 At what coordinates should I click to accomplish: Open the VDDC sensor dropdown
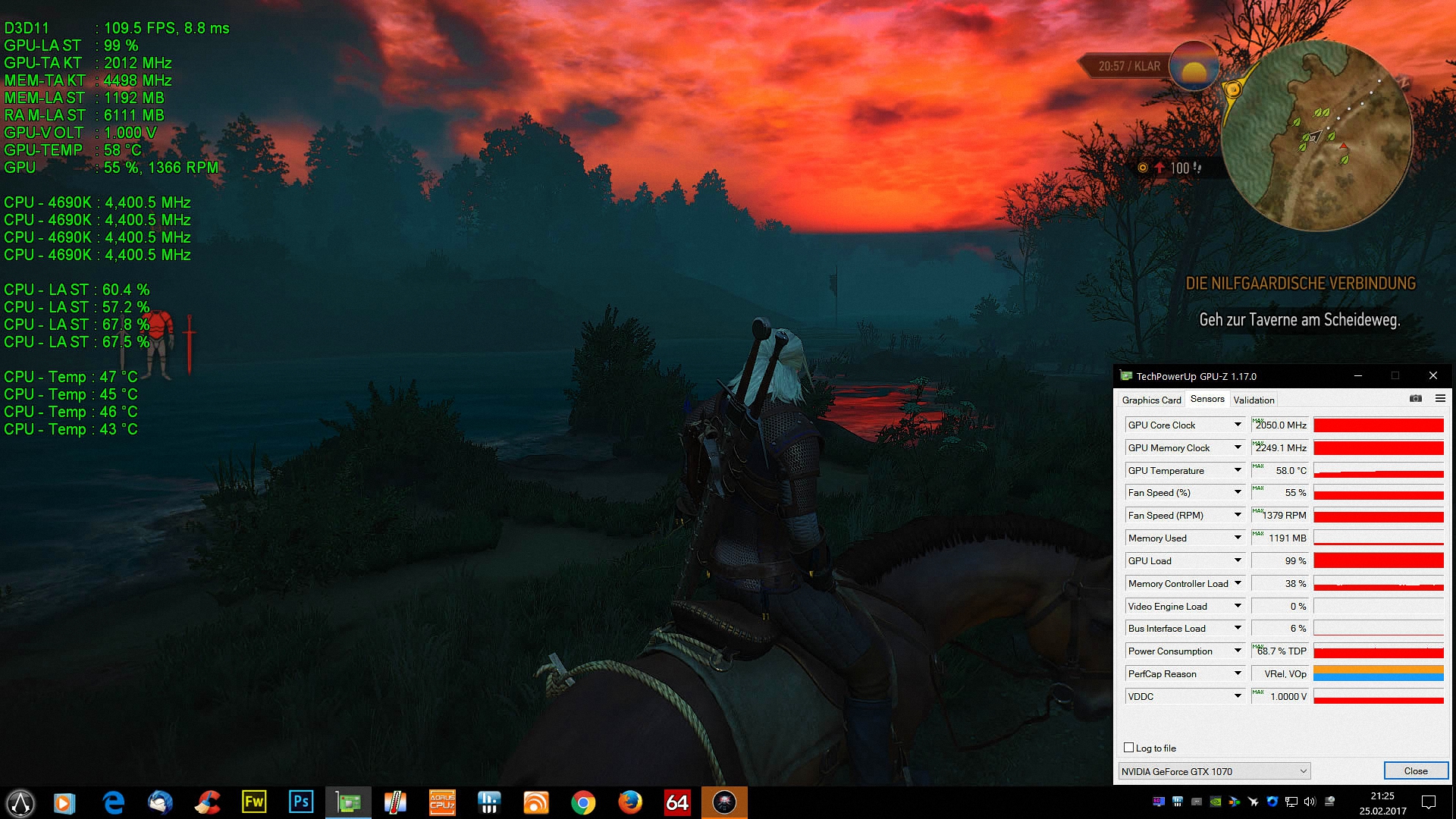(x=1238, y=697)
